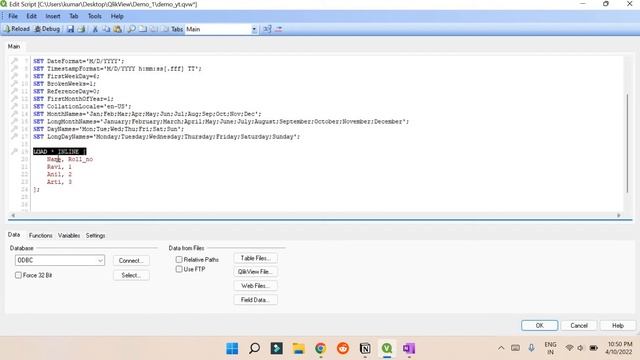Open the Help menu
Screen dimensions: 640x360
click(117, 16)
